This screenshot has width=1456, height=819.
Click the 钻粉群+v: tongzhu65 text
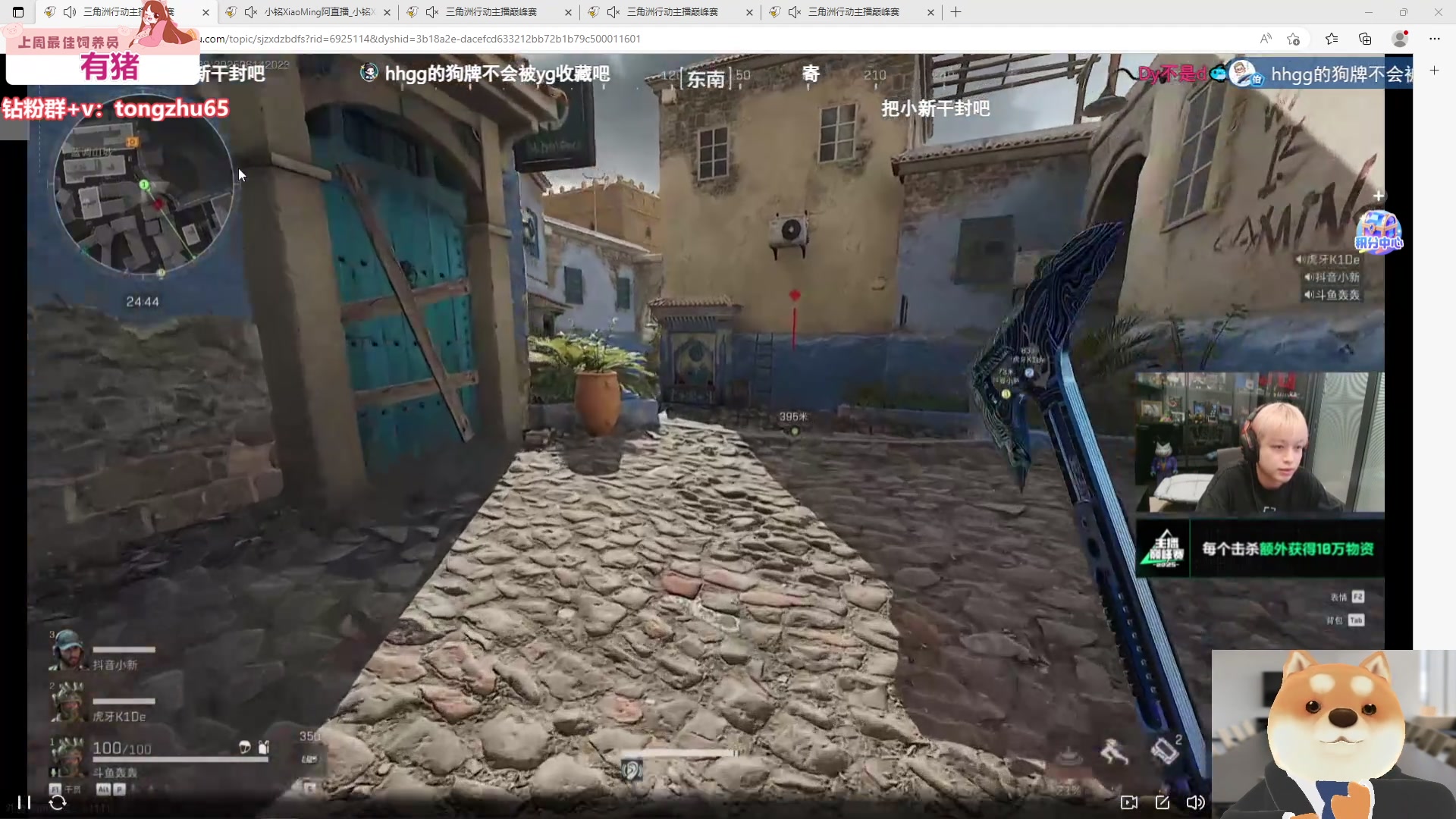pos(115,108)
